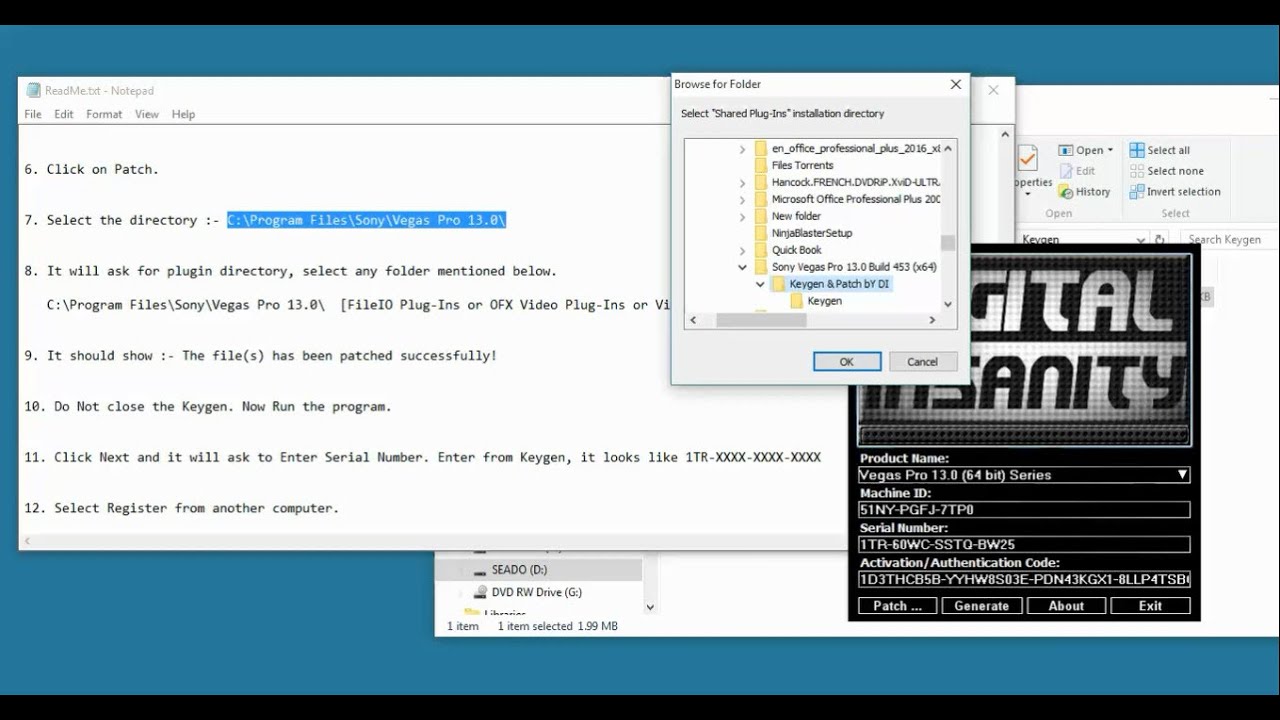Collapse the Keygen & Patch bY DI folder
The height and width of the screenshot is (720, 1280).
click(760, 284)
